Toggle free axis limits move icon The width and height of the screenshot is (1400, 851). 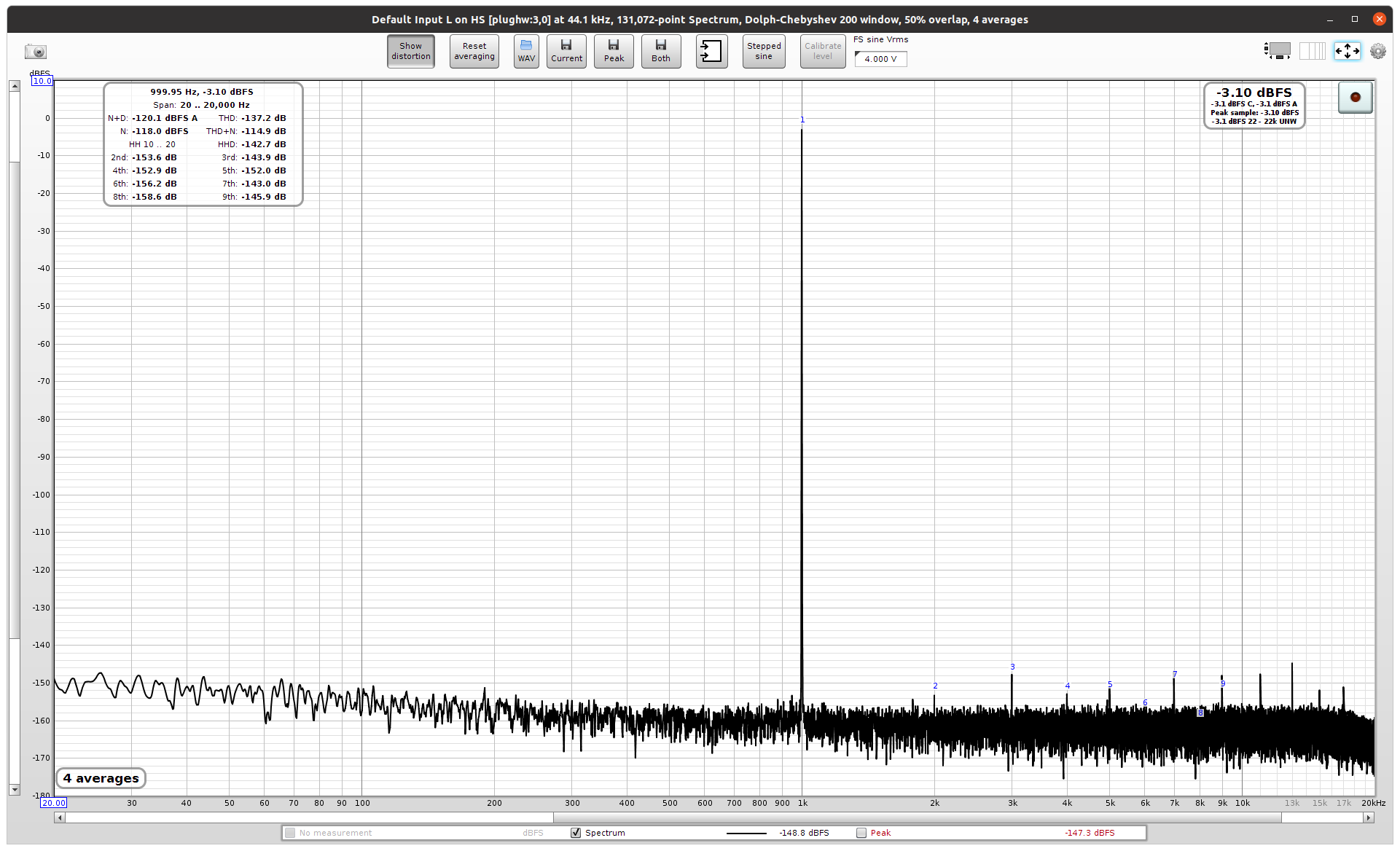pyautogui.click(x=1347, y=51)
